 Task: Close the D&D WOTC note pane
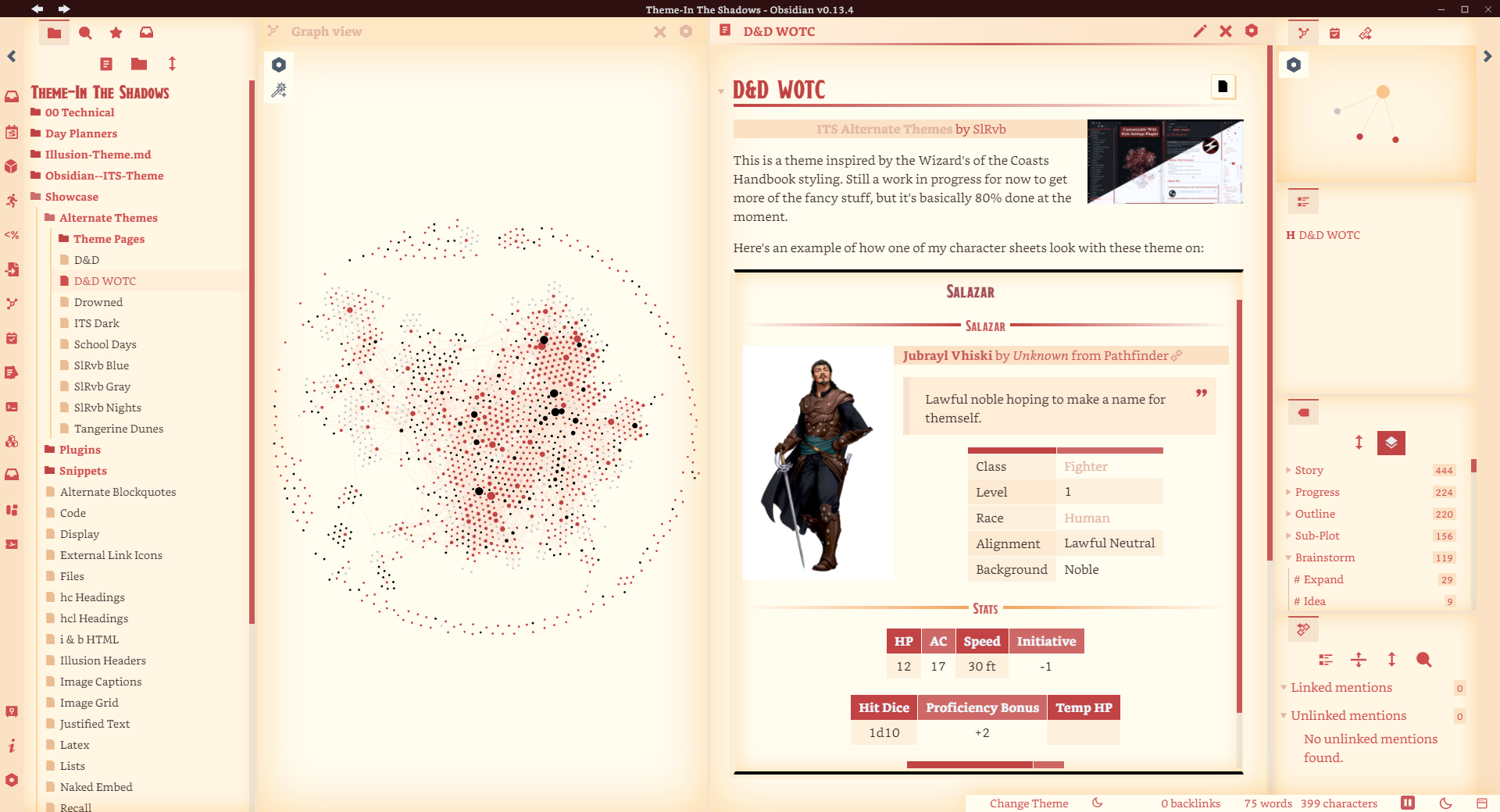1226,31
